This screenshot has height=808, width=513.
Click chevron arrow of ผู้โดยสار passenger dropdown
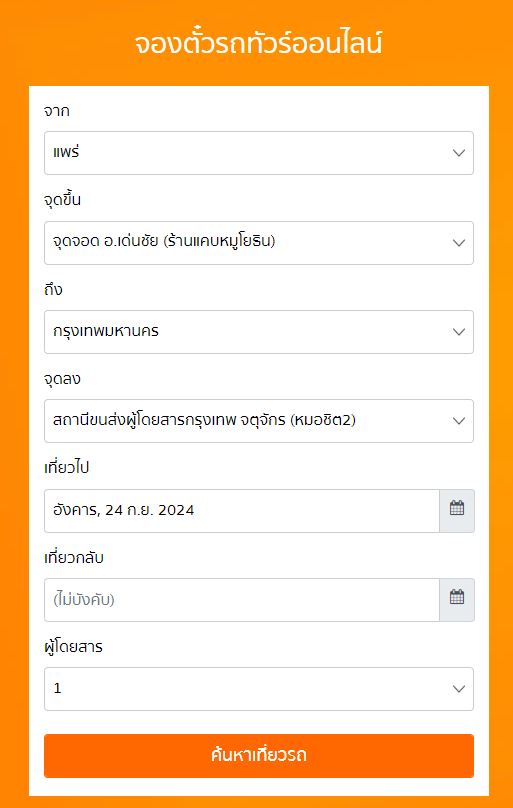458,689
